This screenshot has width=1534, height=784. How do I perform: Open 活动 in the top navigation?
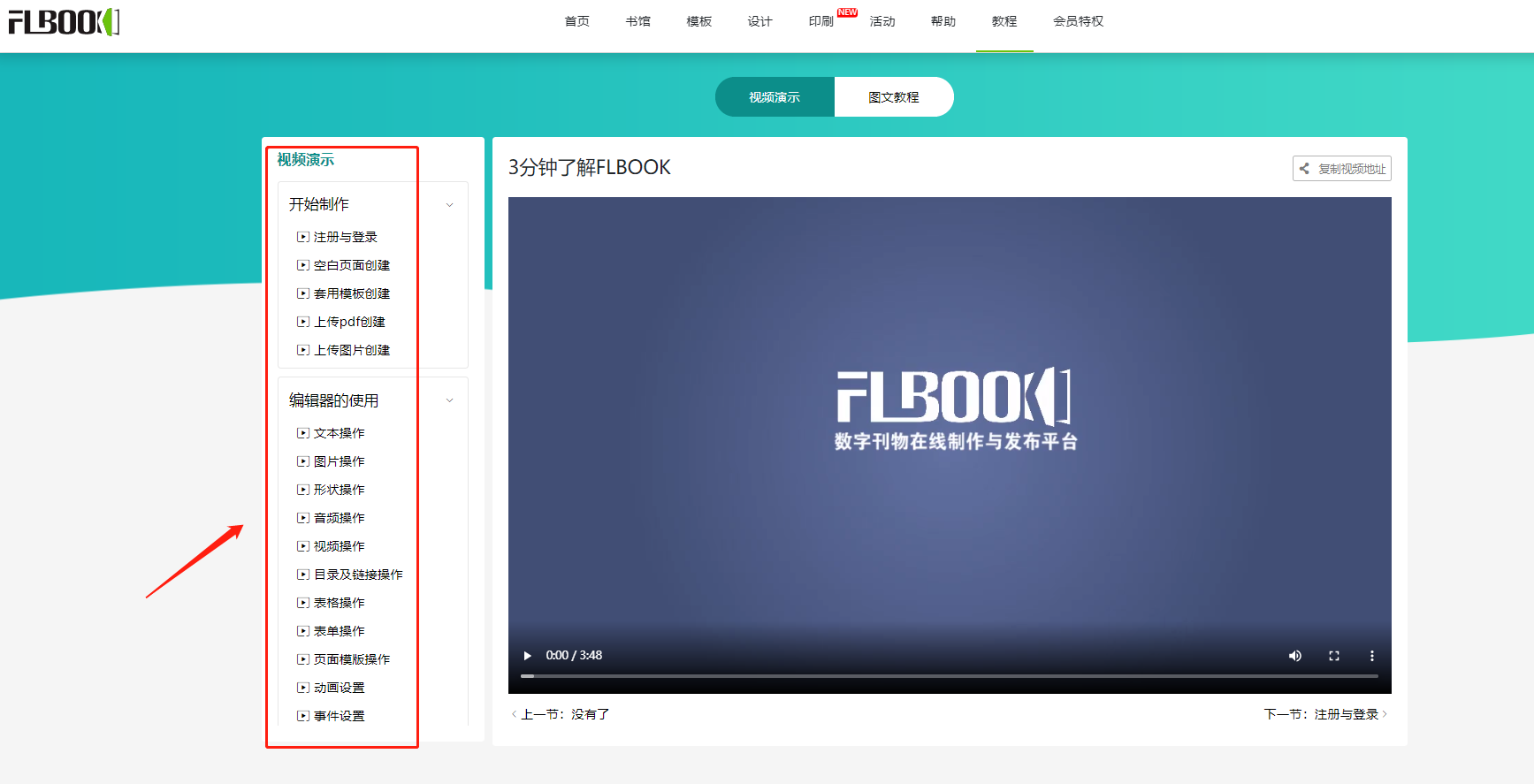882,21
